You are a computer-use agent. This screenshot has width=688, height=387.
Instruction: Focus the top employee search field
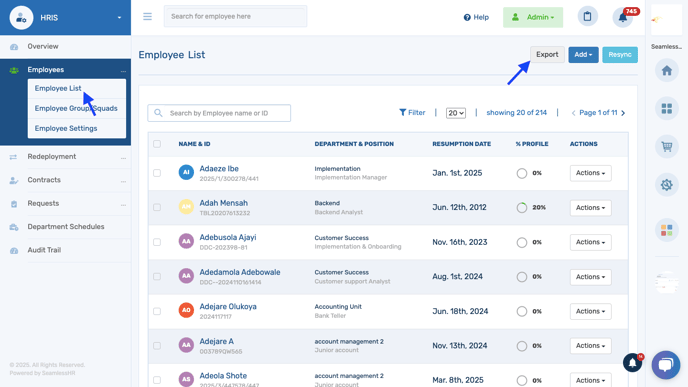tap(235, 16)
